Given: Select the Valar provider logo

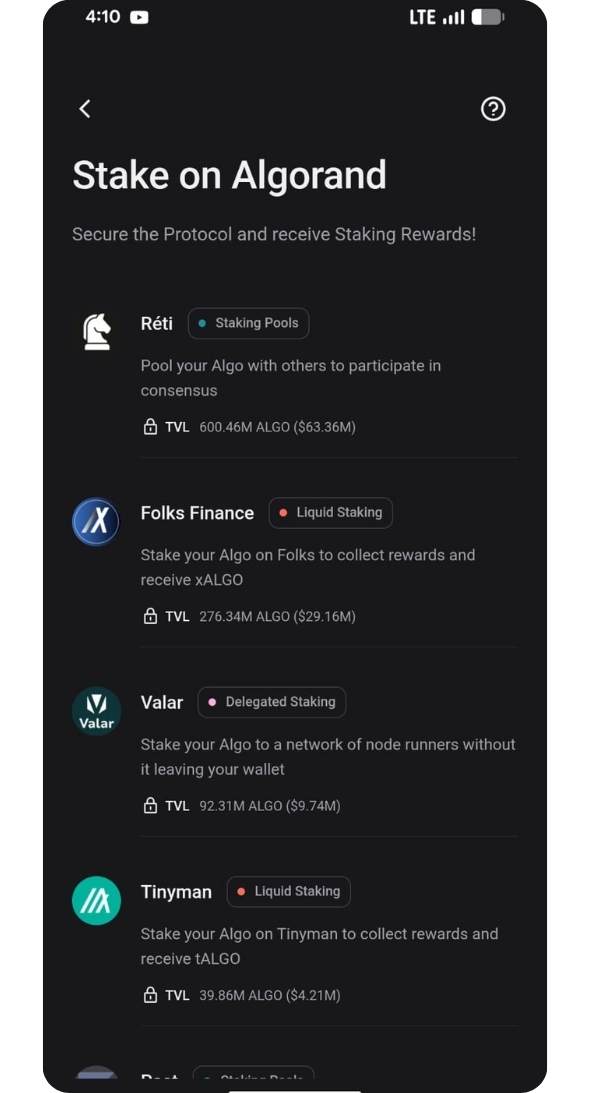Looking at the screenshot, I should pyautogui.click(x=96, y=711).
